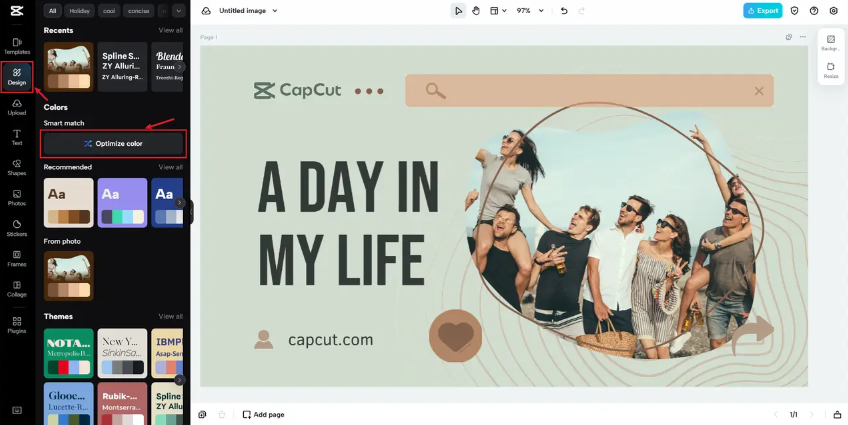This screenshot has height=425, width=848.
Task: Select the hand pan tool
Action: (476, 11)
